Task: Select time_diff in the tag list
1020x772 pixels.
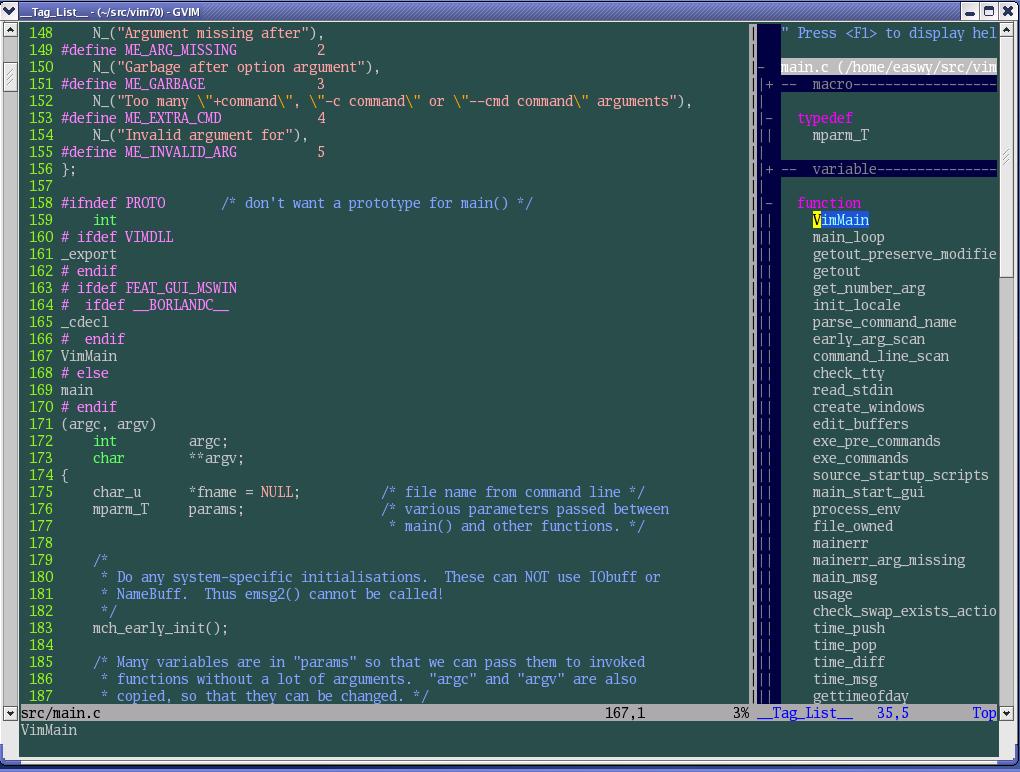Action: pos(848,662)
